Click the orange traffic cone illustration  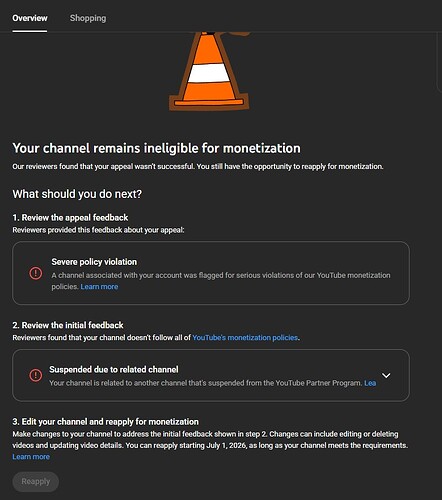(209, 71)
